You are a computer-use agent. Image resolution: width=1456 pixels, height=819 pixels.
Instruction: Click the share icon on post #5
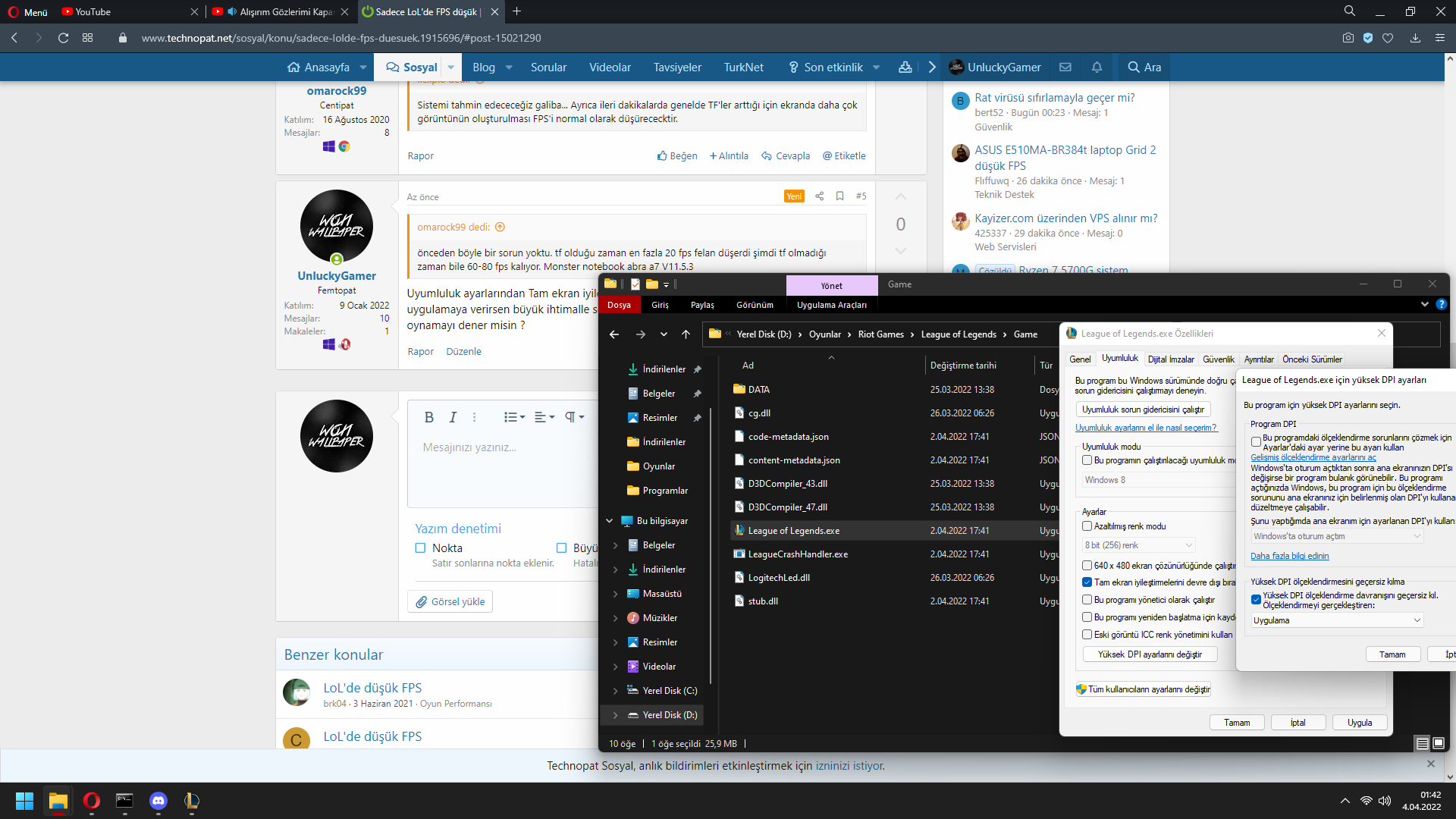(819, 196)
